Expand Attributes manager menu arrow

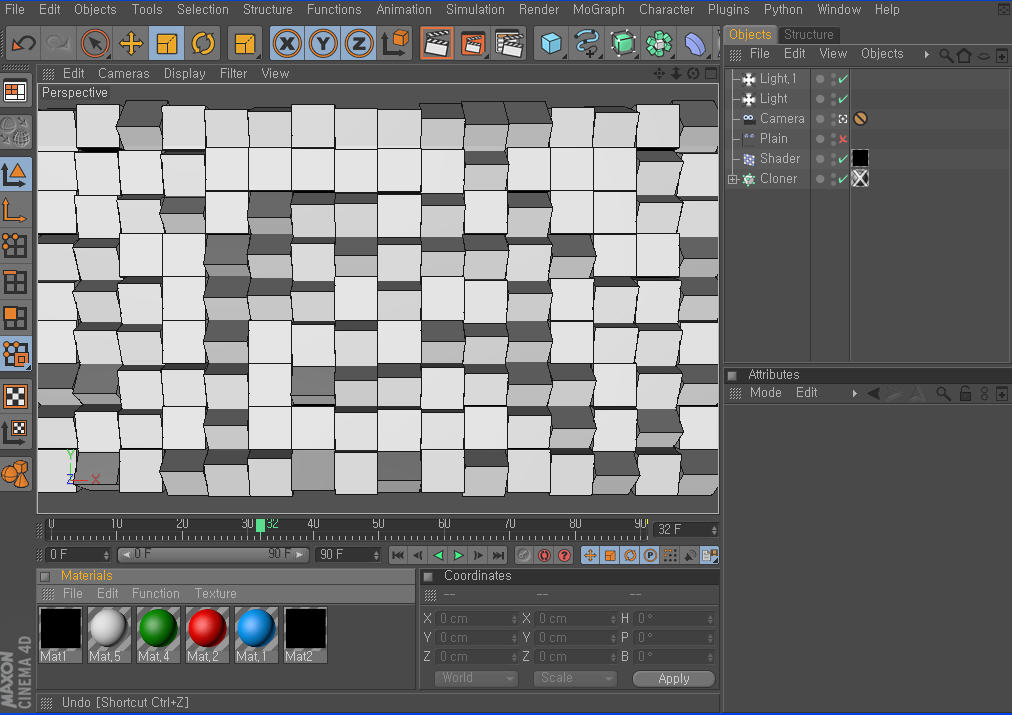point(855,393)
